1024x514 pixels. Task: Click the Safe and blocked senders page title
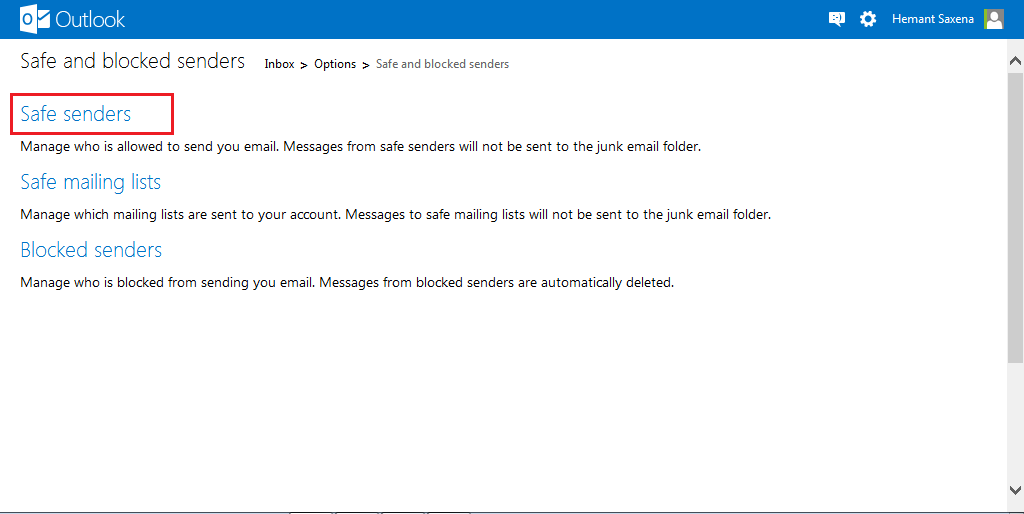point(132,62)
